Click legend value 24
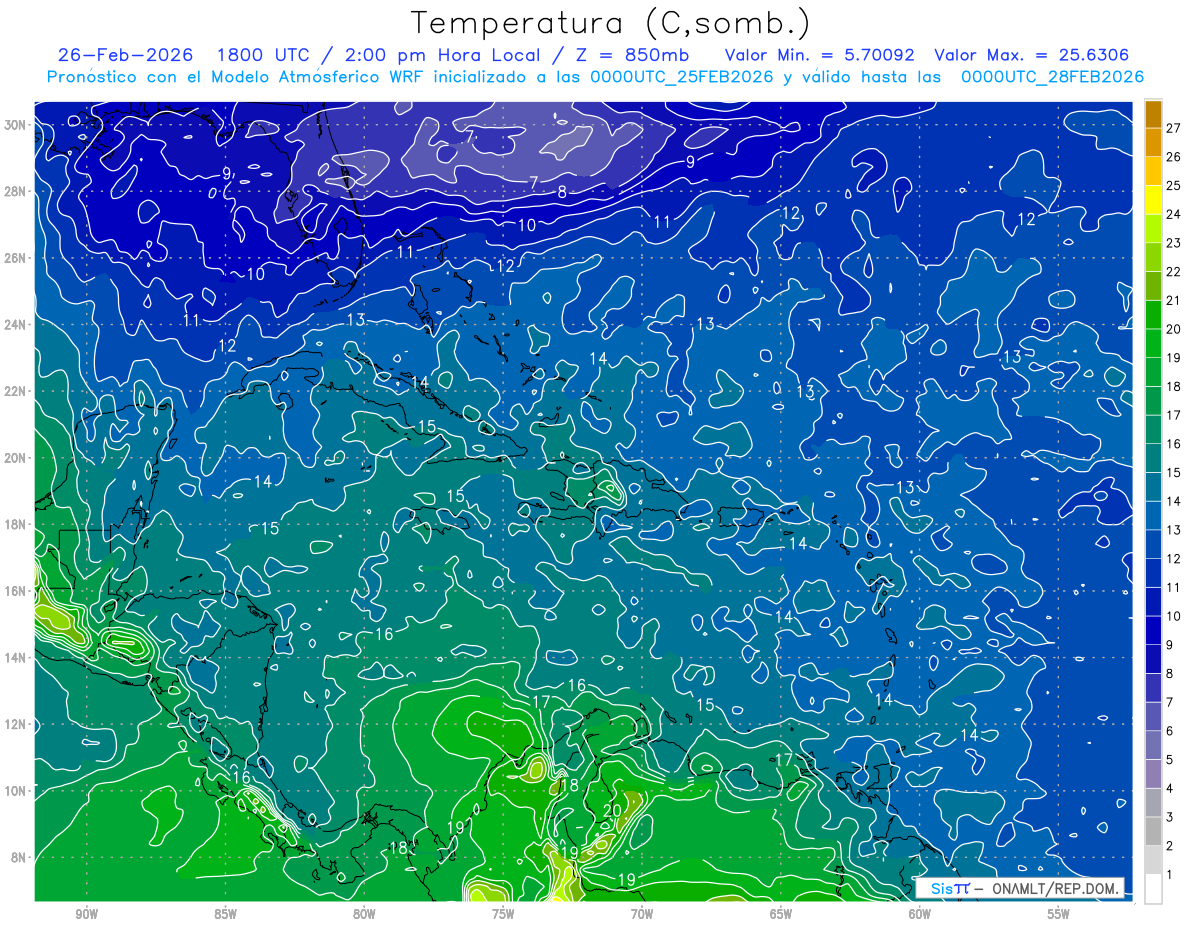This screenshot has height=927, width=1200. point(1174,214)
